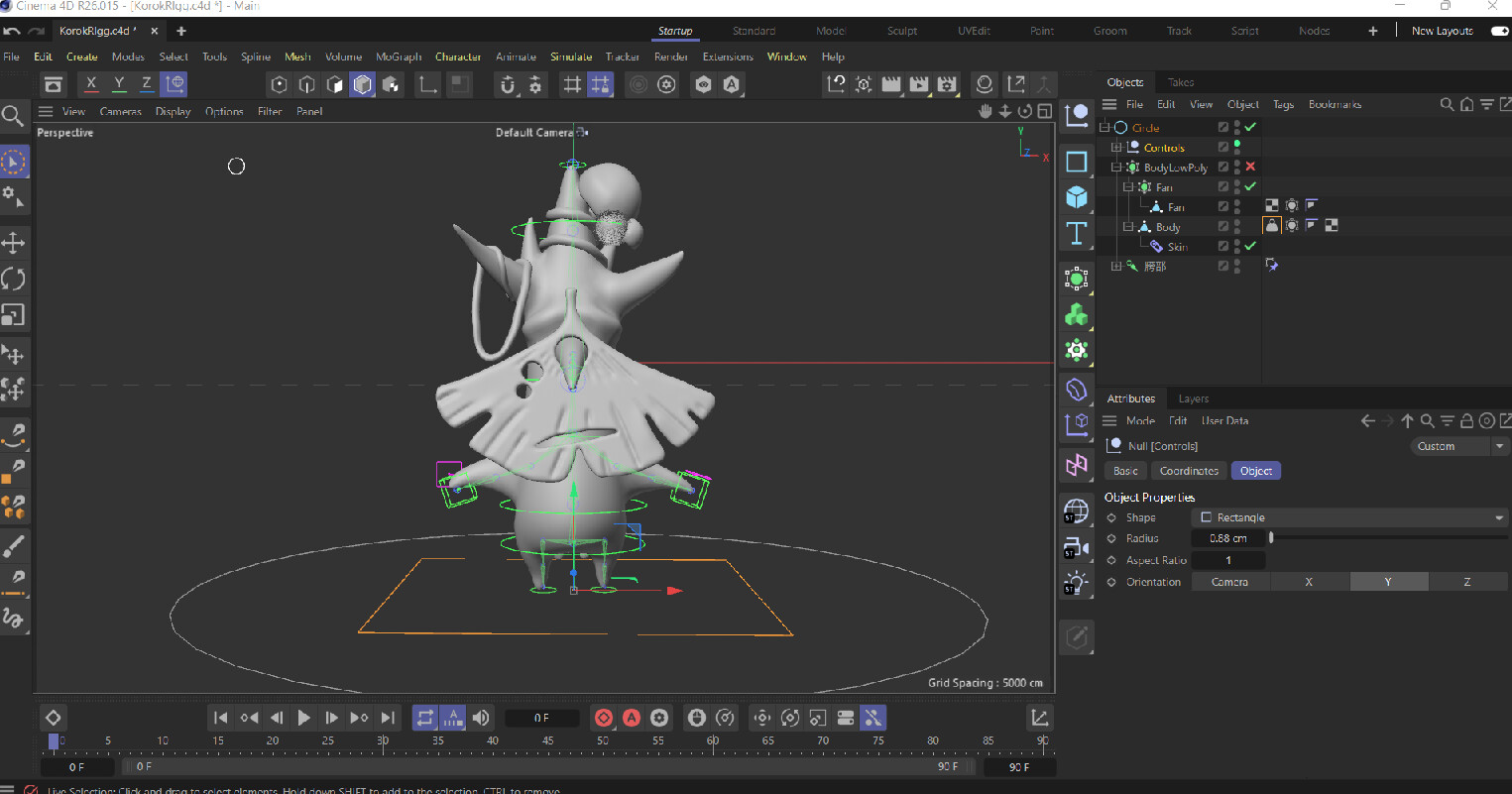1512x794 pixels.
Task: Go to end of animation
Action: point(388,718)
